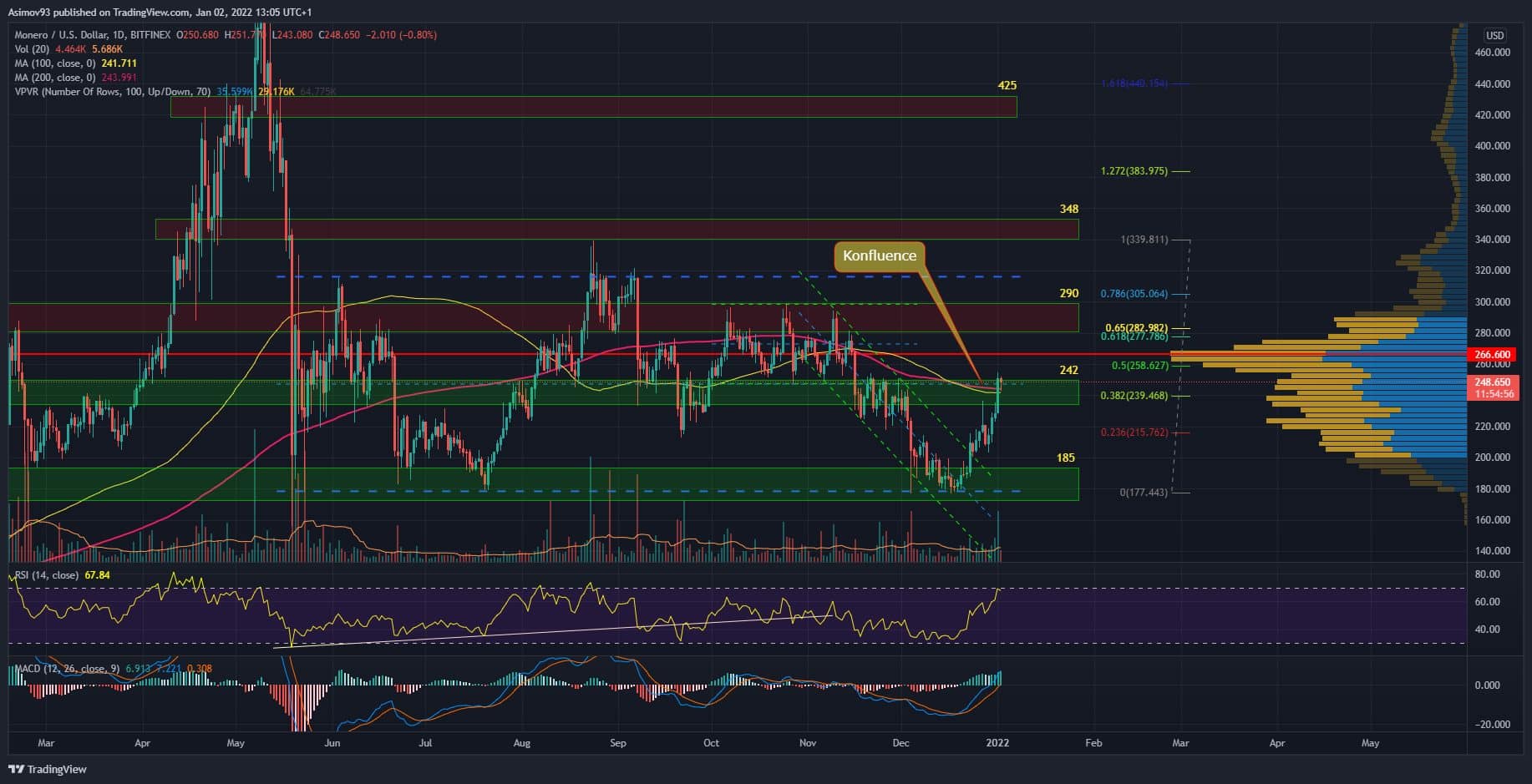The width and height of the screenshot is (1532, 784).
Task: Click the red 266.600 price label
Action: click(x=1493, y=355)
